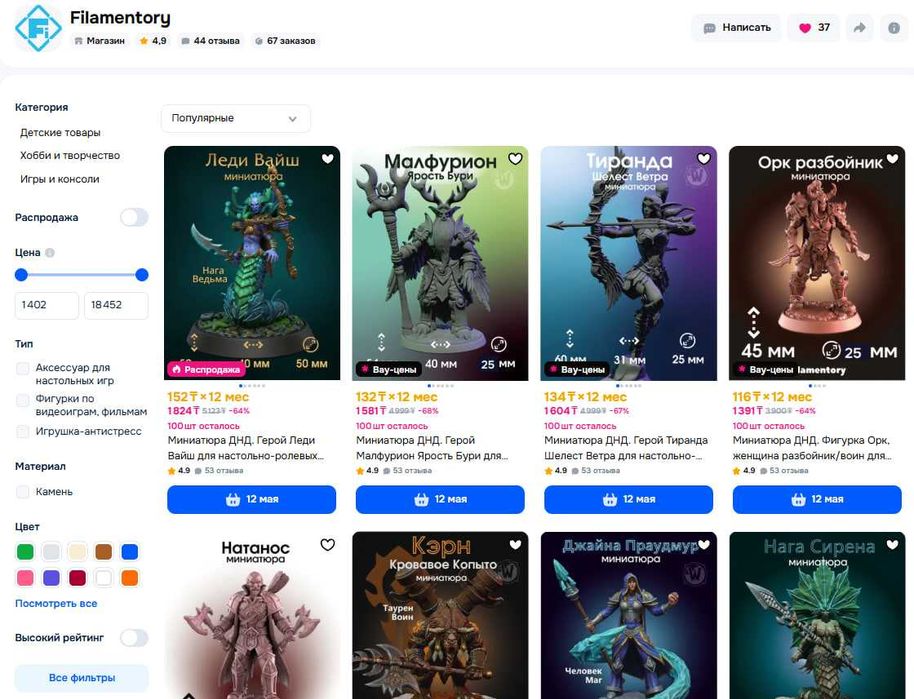Add Леди Вайш to favorites
The image size is (914, 699).
point(328,159)
